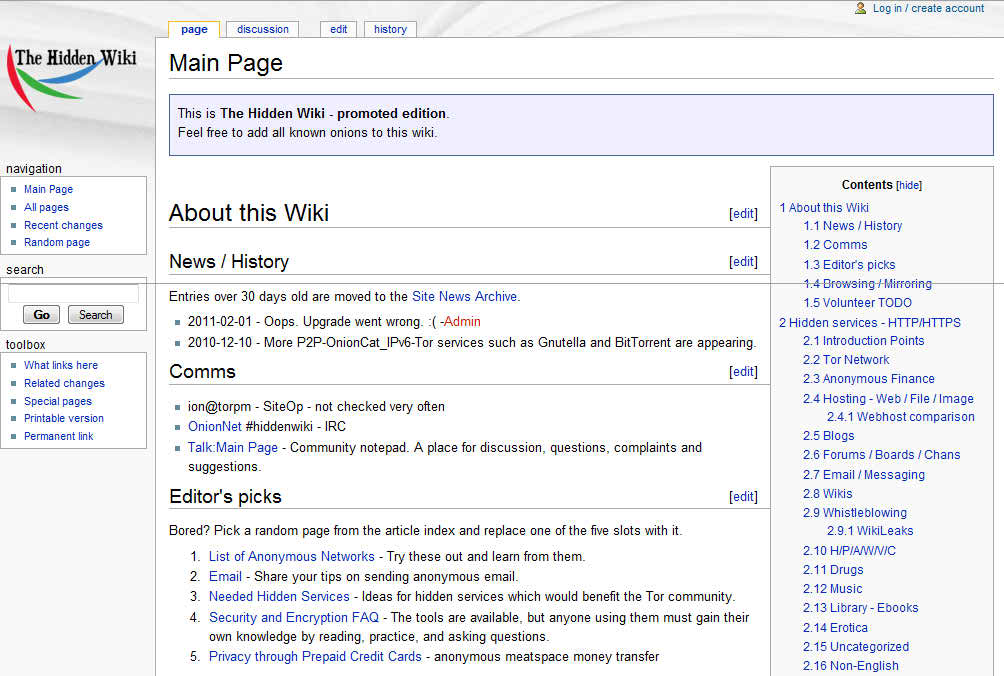Open Privacy through Prepaid Credit Cards
This screenshot has width=1004, height=676.
pos(315,657)
